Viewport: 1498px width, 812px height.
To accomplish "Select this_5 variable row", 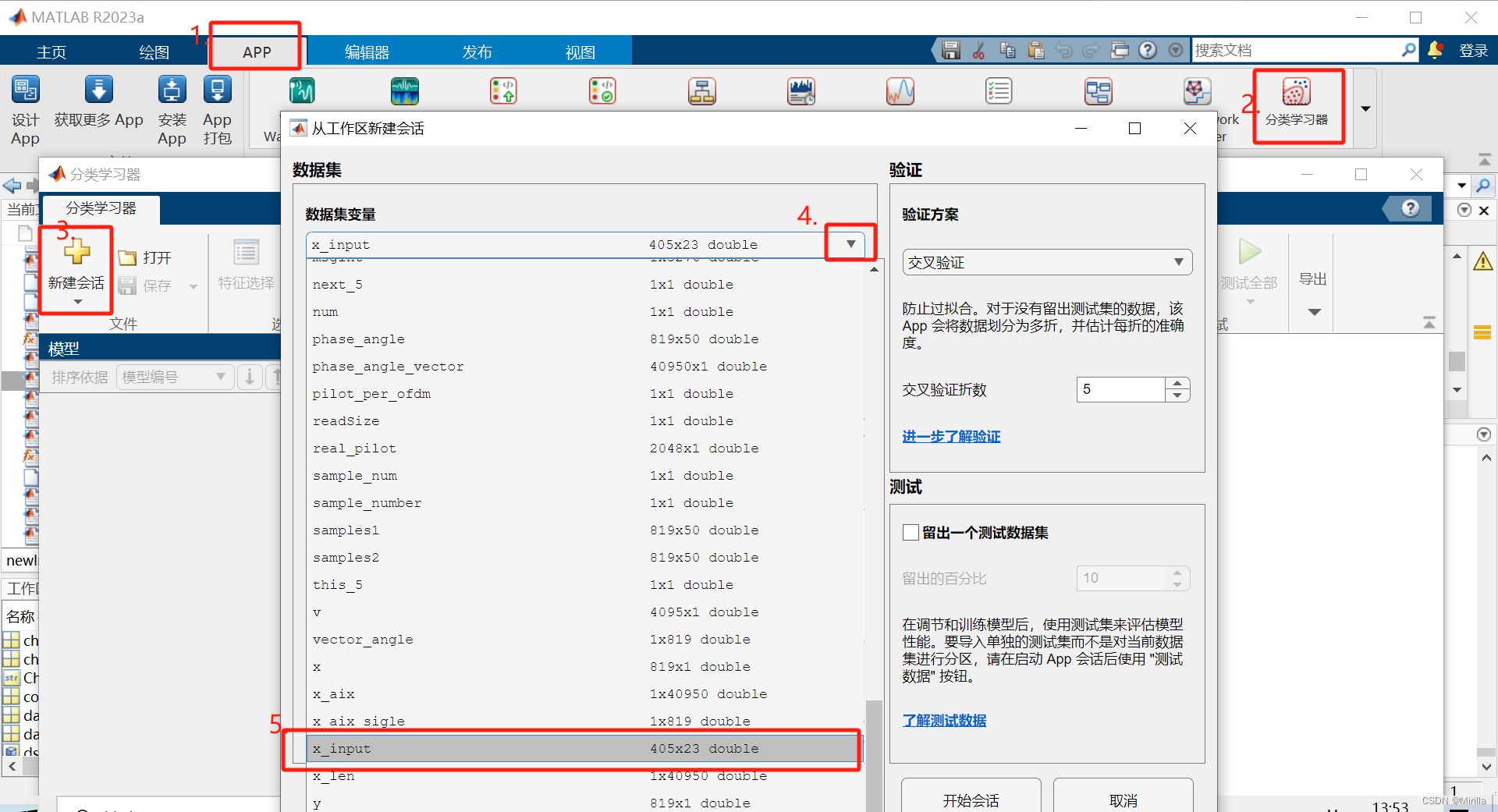I will pyautogui.click(x=585, y=585).
